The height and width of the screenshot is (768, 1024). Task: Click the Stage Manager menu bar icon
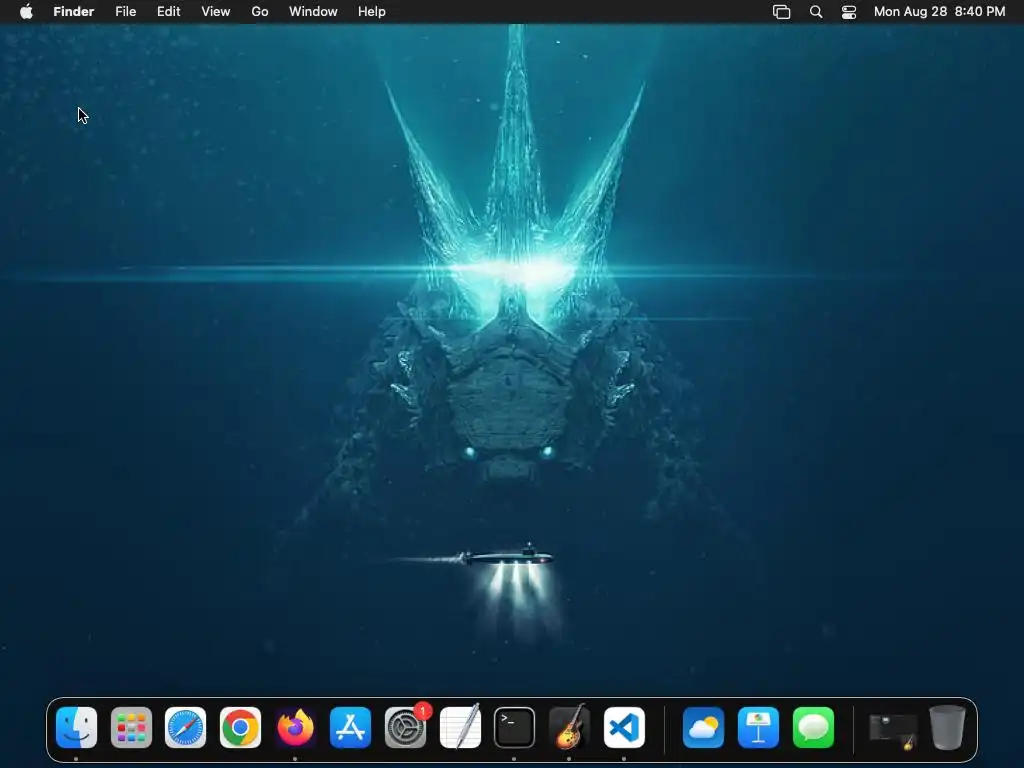782,11
